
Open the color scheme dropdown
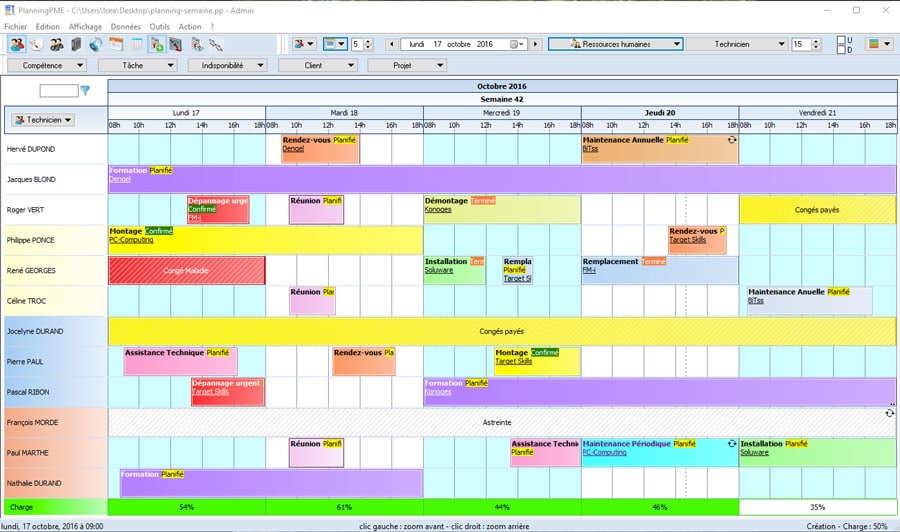(879, 44)
